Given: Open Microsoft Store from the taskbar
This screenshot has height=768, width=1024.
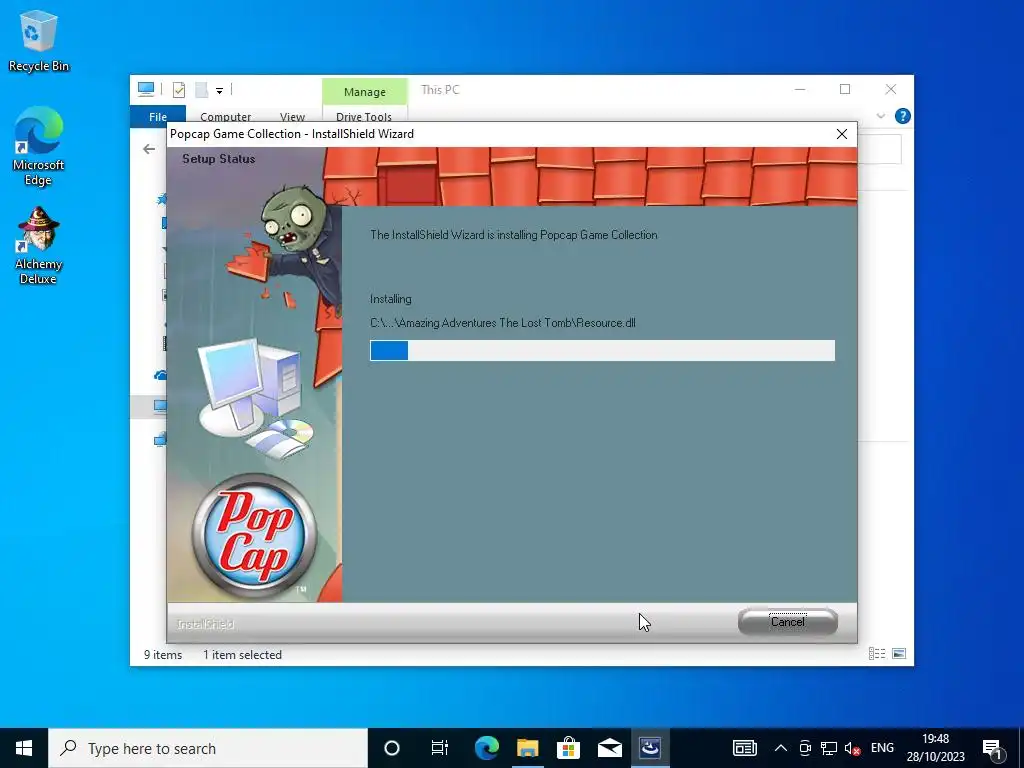Looking at the screenshot, I should point(569,748).
